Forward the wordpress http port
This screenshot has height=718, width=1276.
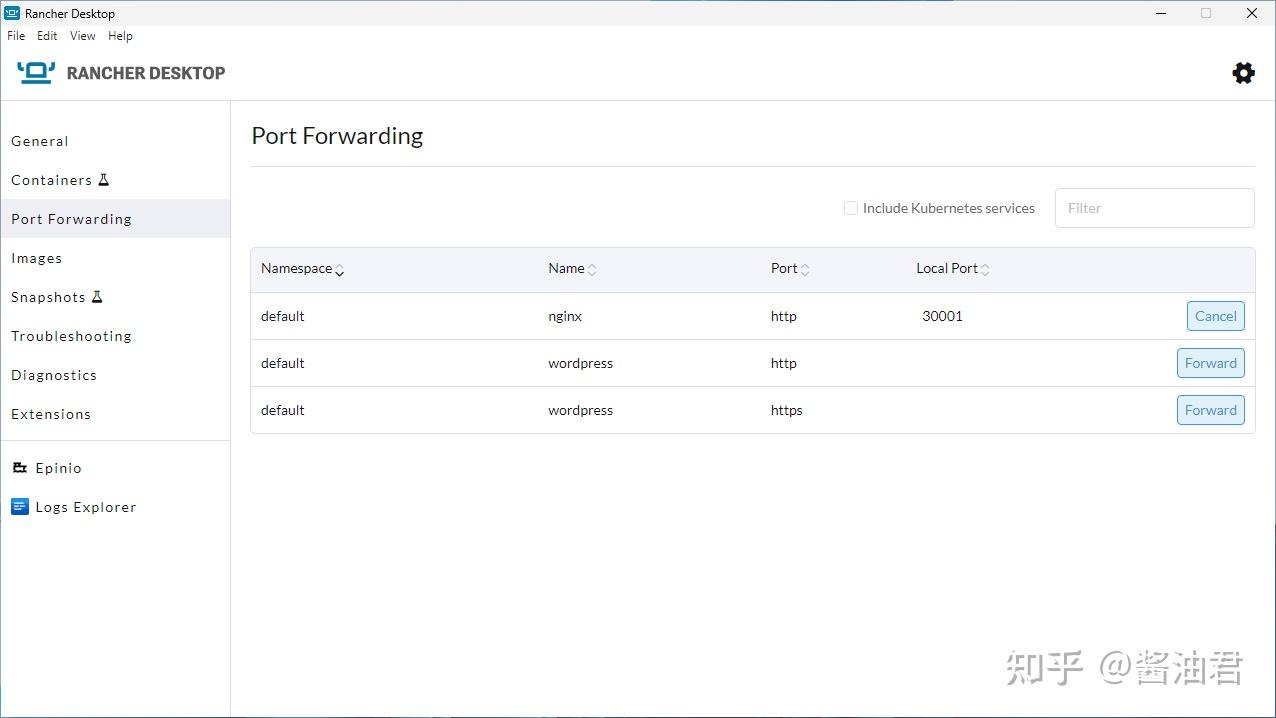point(1210,363)
